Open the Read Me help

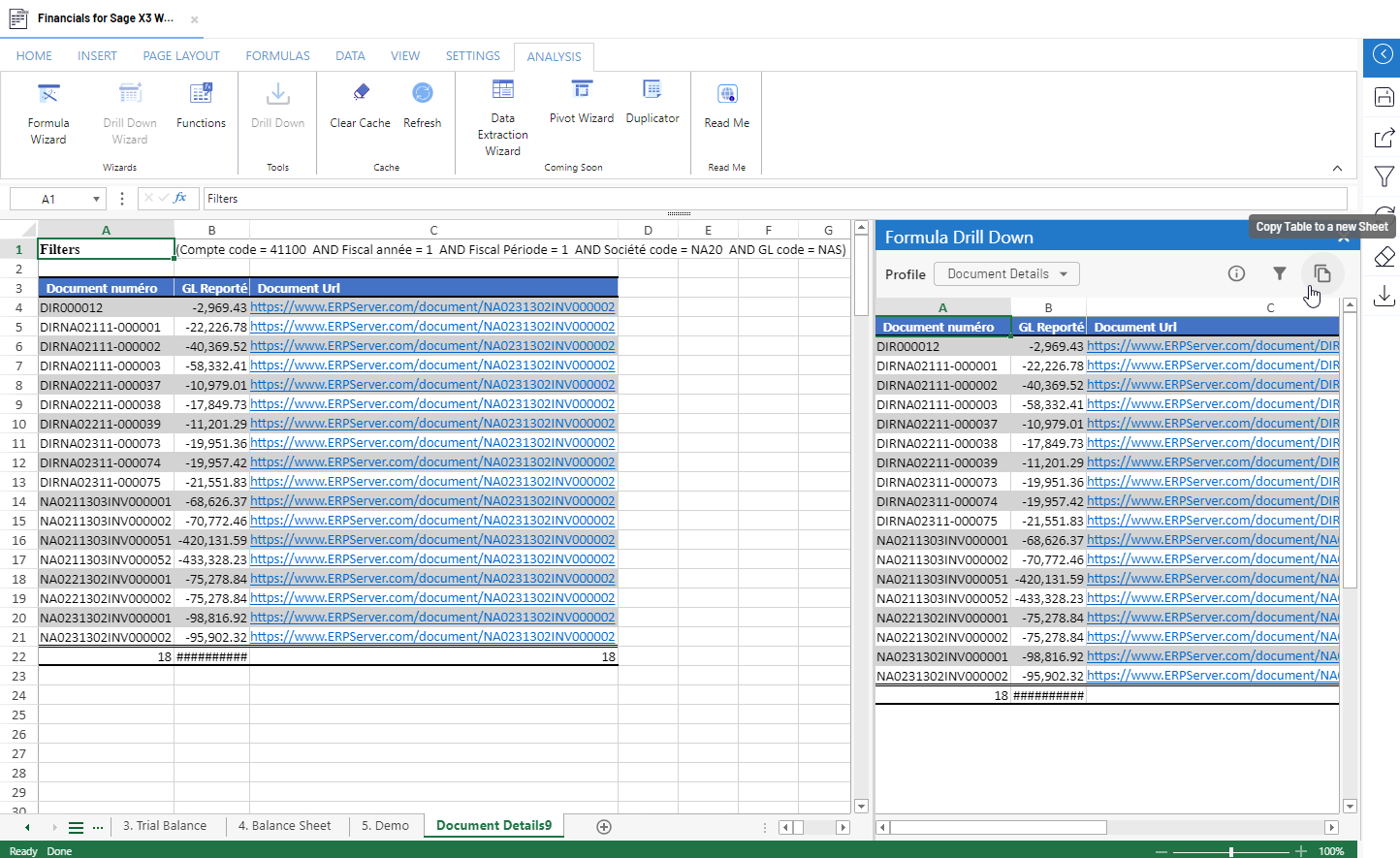[726, 106]
